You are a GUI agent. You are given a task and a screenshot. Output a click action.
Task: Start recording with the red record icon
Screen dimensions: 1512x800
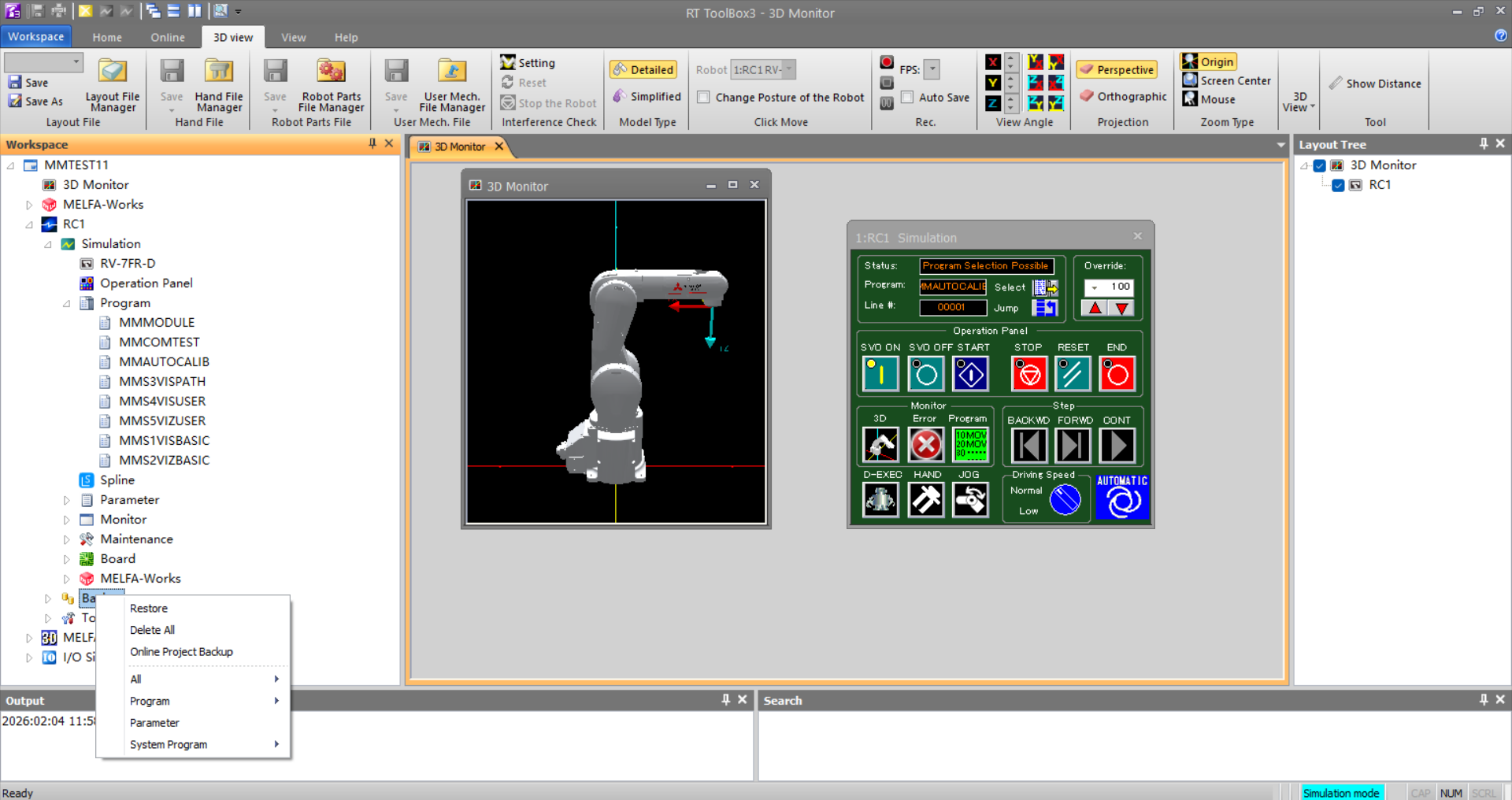pos(887,62)
